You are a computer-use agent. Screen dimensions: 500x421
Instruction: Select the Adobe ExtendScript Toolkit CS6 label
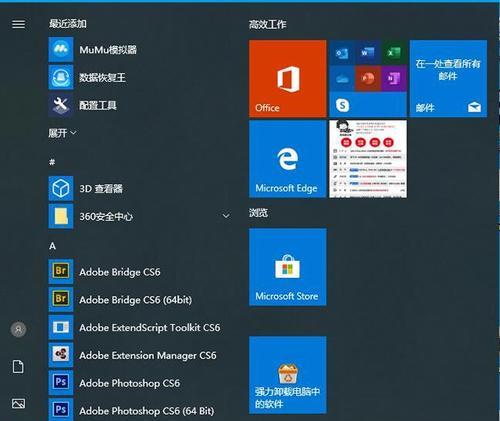[x=150, y=328]
